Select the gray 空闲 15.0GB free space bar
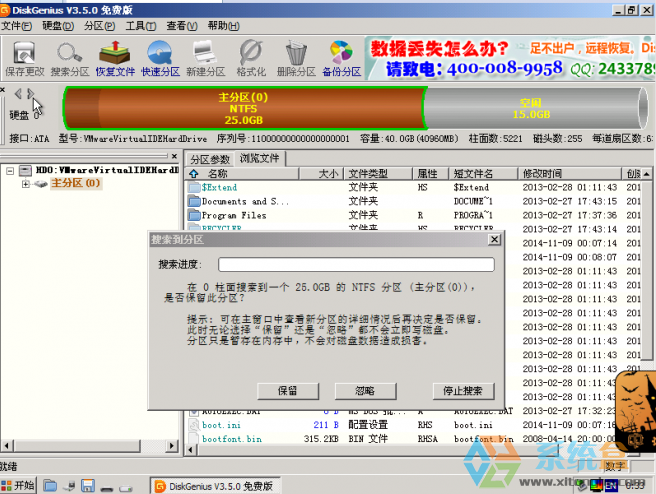 click(537, 109)
